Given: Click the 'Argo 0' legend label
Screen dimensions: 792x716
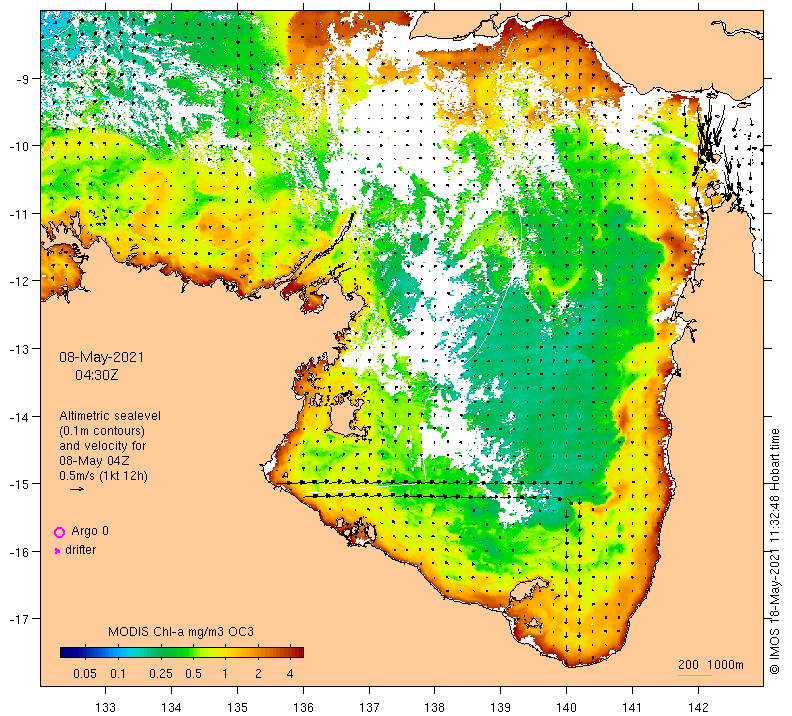Looking at the screenshot, I should tap(90, 531).
